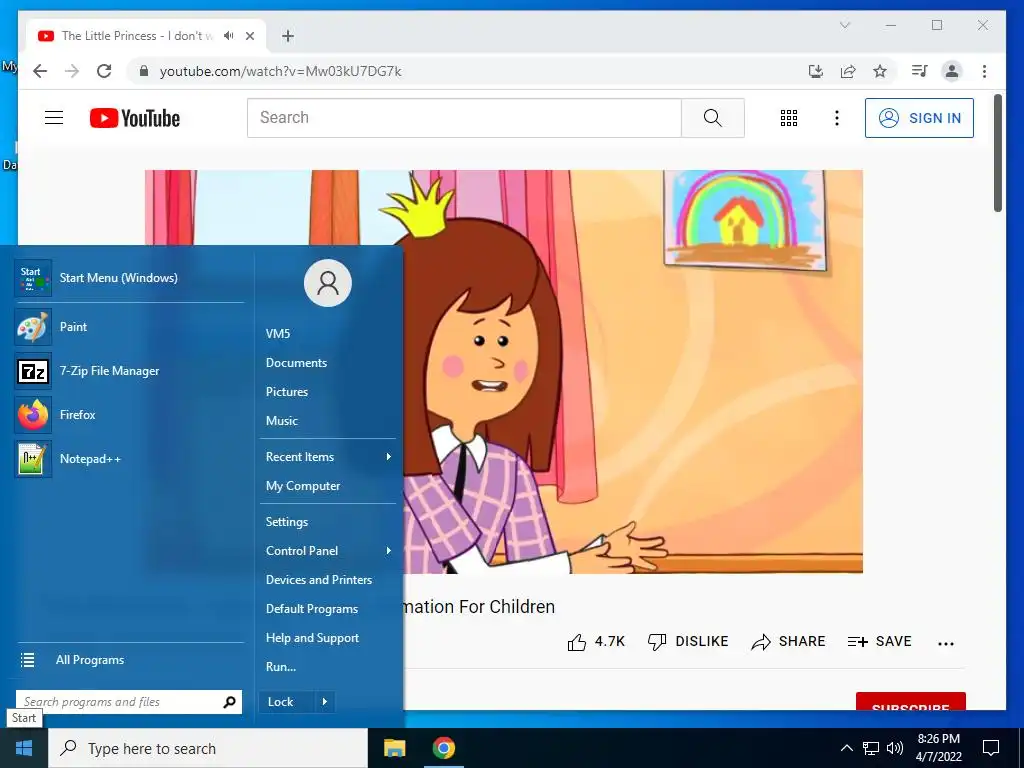Open Default Programs
1024x768 pixels.
(312, 609)
